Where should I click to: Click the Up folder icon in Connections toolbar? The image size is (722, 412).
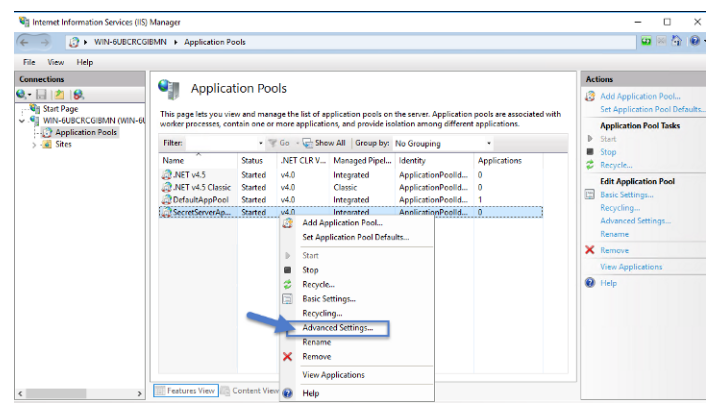click(x=59, y=94)
